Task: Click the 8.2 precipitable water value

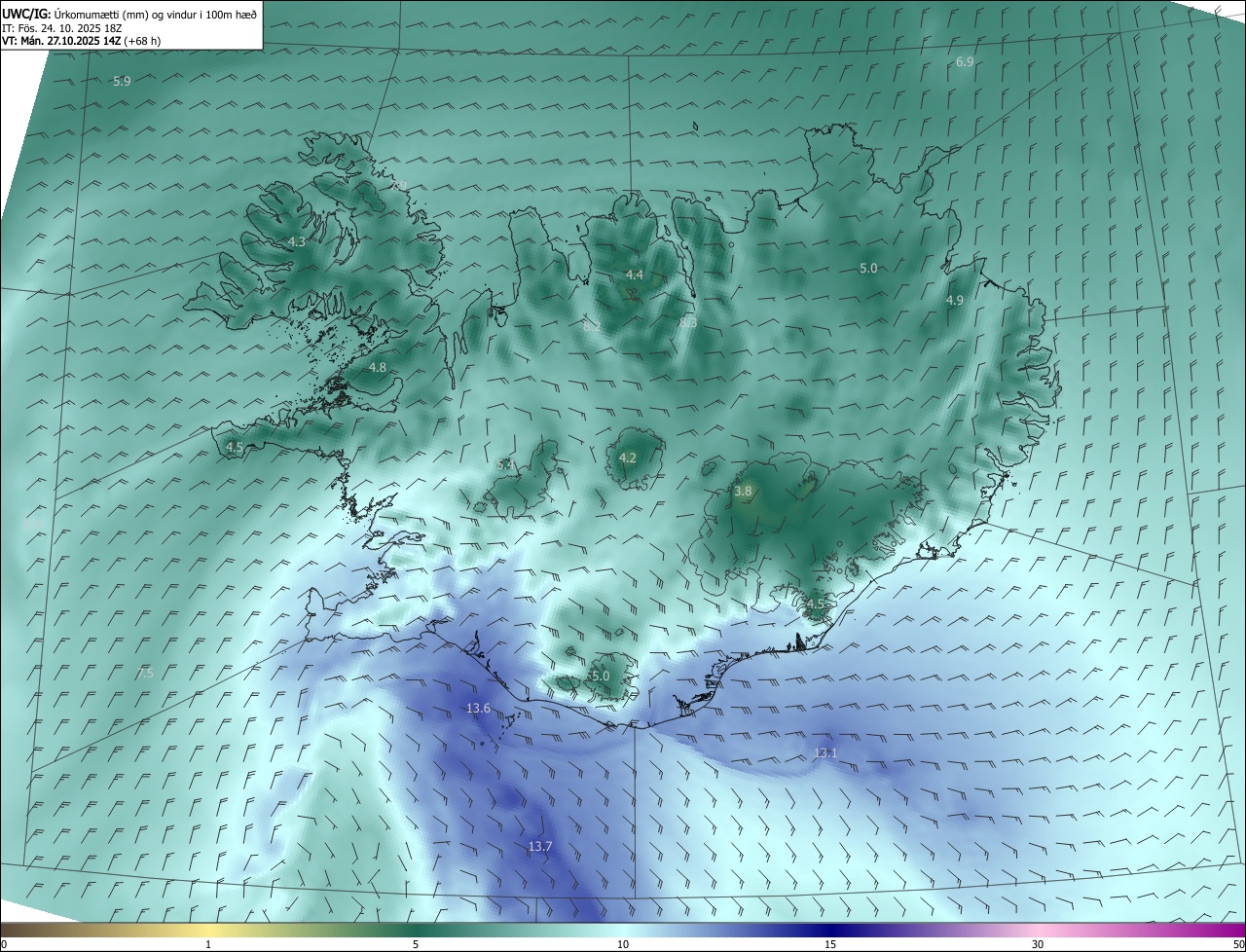Action: click(x=592, y=327)
